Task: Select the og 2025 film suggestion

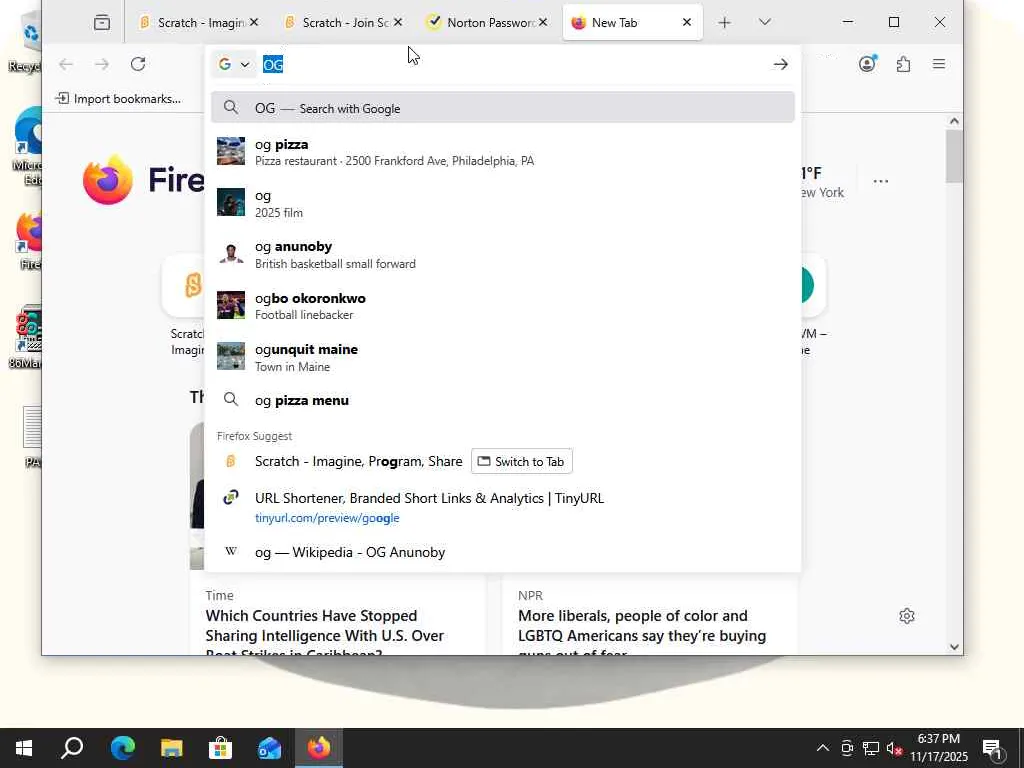Action: pyautogui.click(x=503, y=203)
